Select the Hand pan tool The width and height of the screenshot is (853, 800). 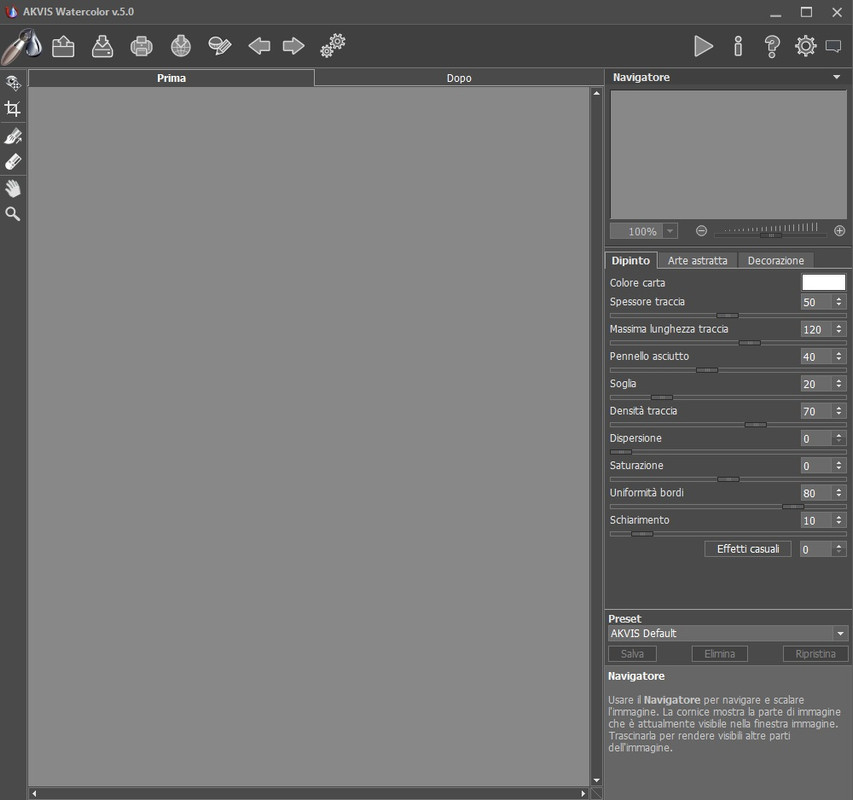(x=13, y=189)
